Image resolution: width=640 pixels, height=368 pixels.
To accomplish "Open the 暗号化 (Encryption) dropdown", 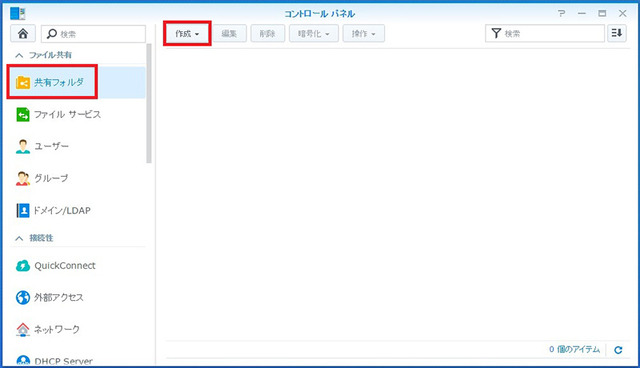I will [x=313, y=33].
